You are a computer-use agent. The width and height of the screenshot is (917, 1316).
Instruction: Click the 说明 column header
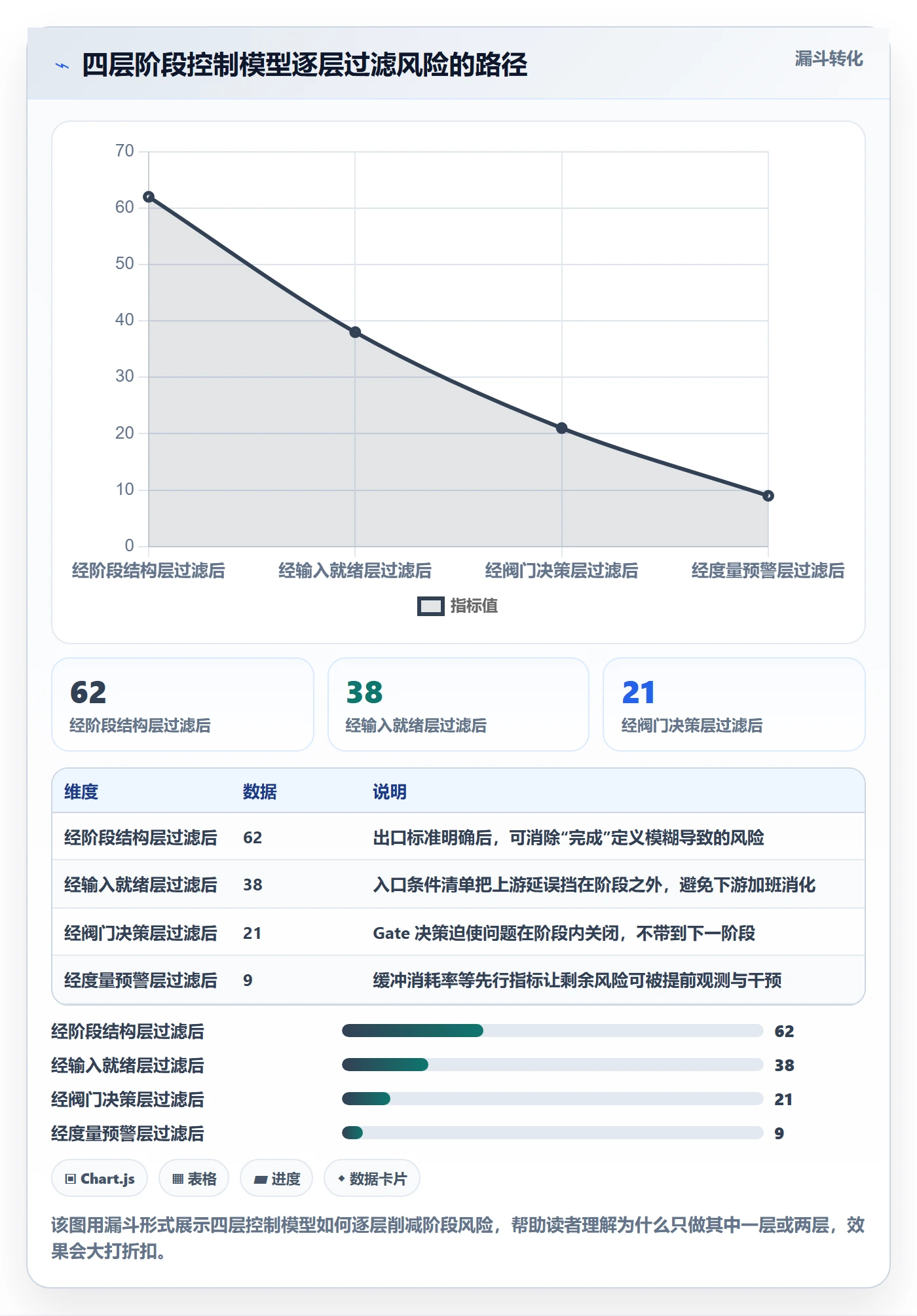coord(390,792)
